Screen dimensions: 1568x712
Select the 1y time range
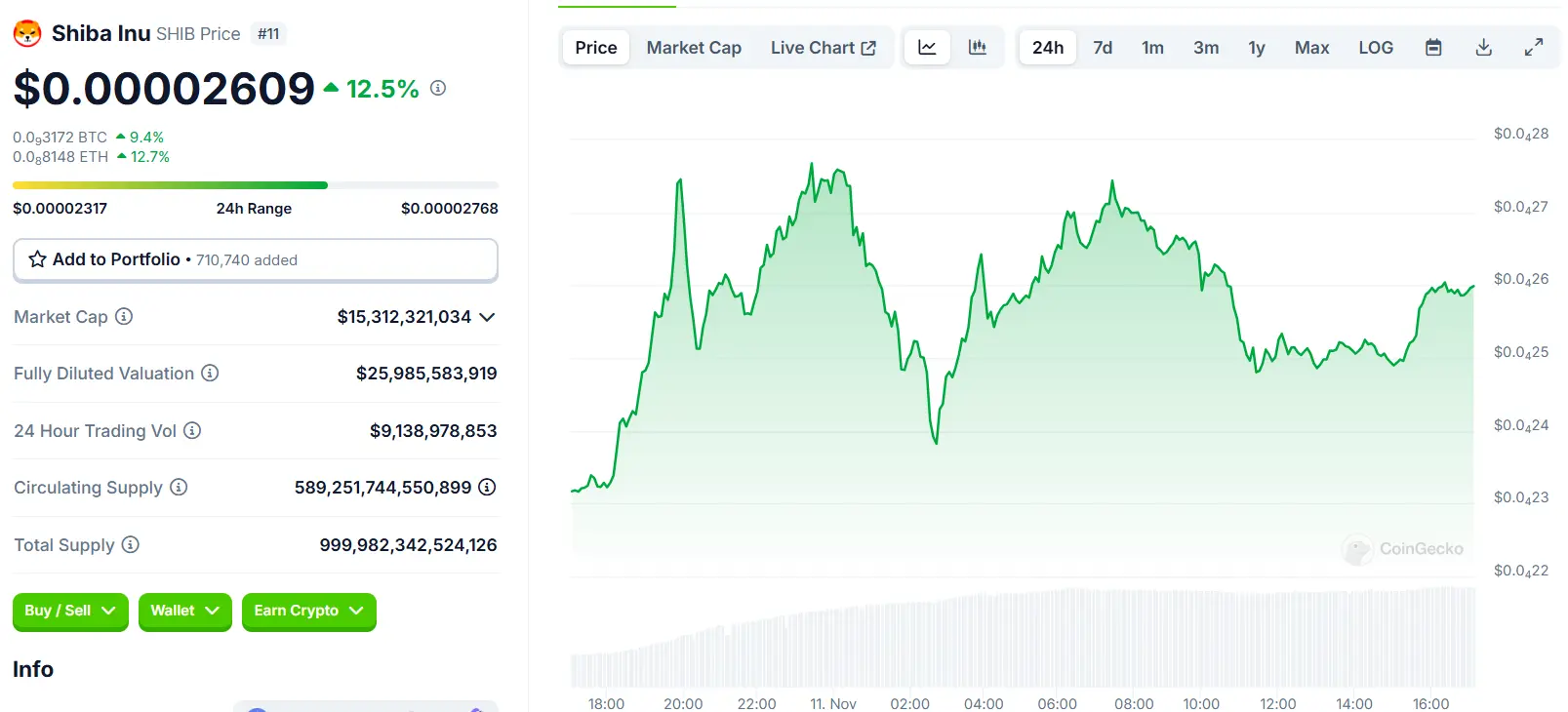coord(1257,47)
